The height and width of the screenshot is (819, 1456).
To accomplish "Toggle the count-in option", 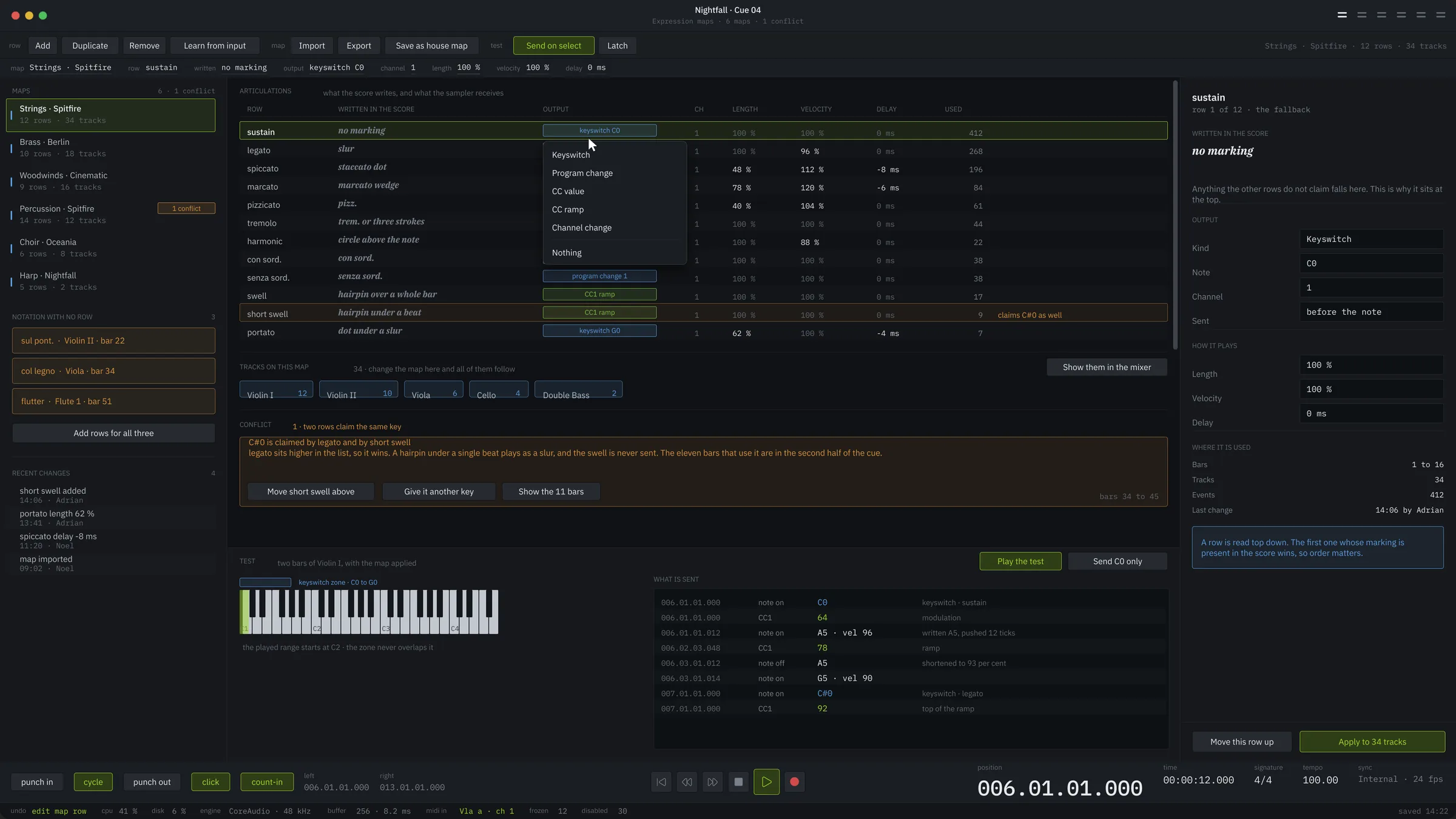I will point(267,782).
